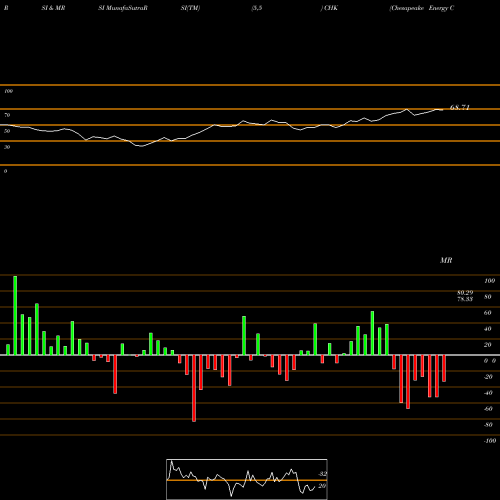Click the 70 axis label in RSI panel
The image size is (500, 500).
point(7,115)
